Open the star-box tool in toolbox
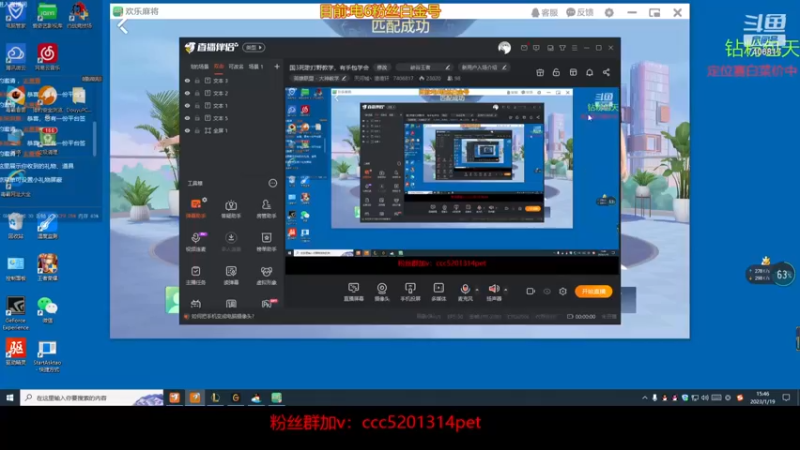This screenshot has width=800, height=450. coord(266,241)
